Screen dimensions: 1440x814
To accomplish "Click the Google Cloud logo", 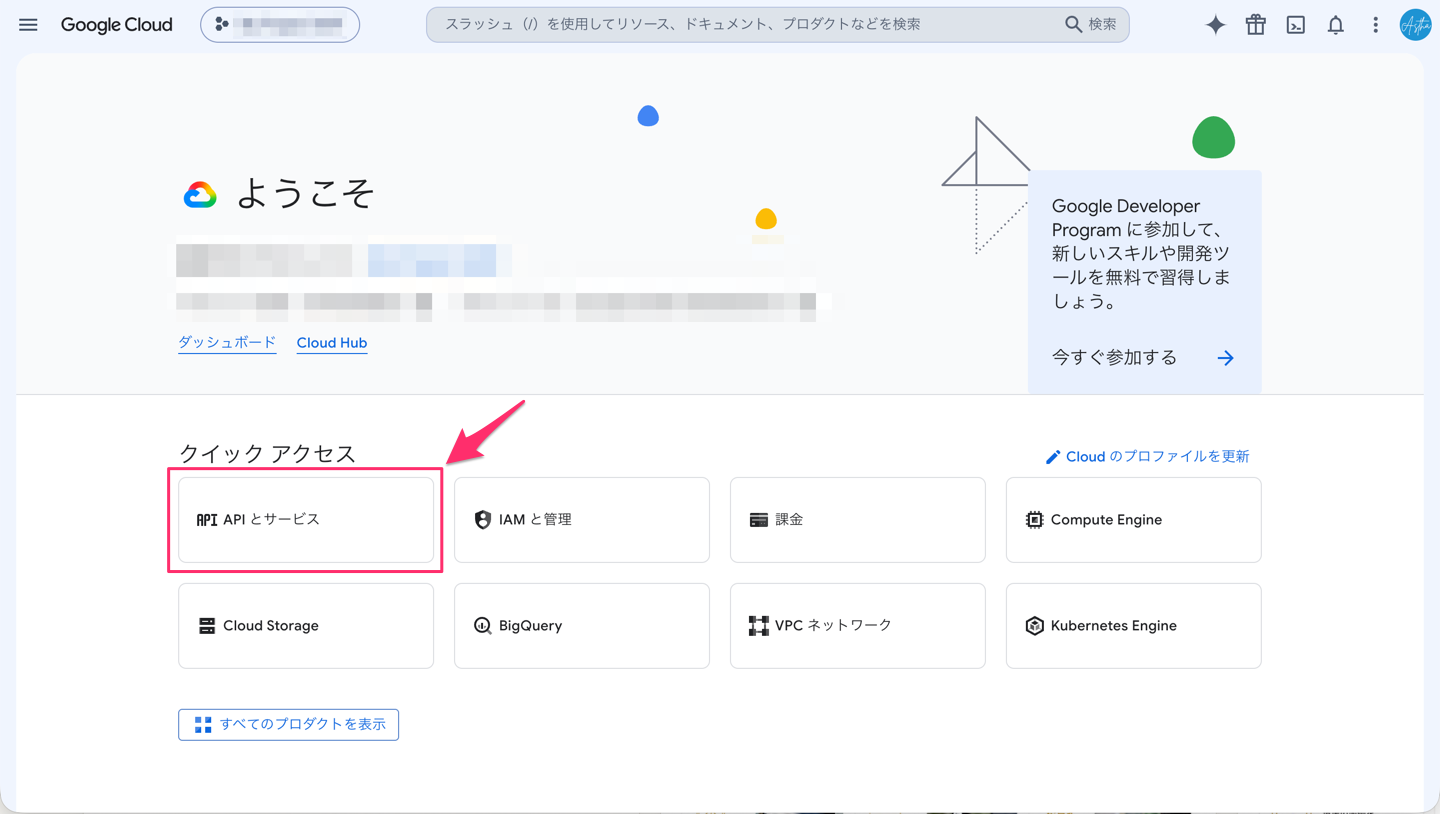I will point(116,25).
